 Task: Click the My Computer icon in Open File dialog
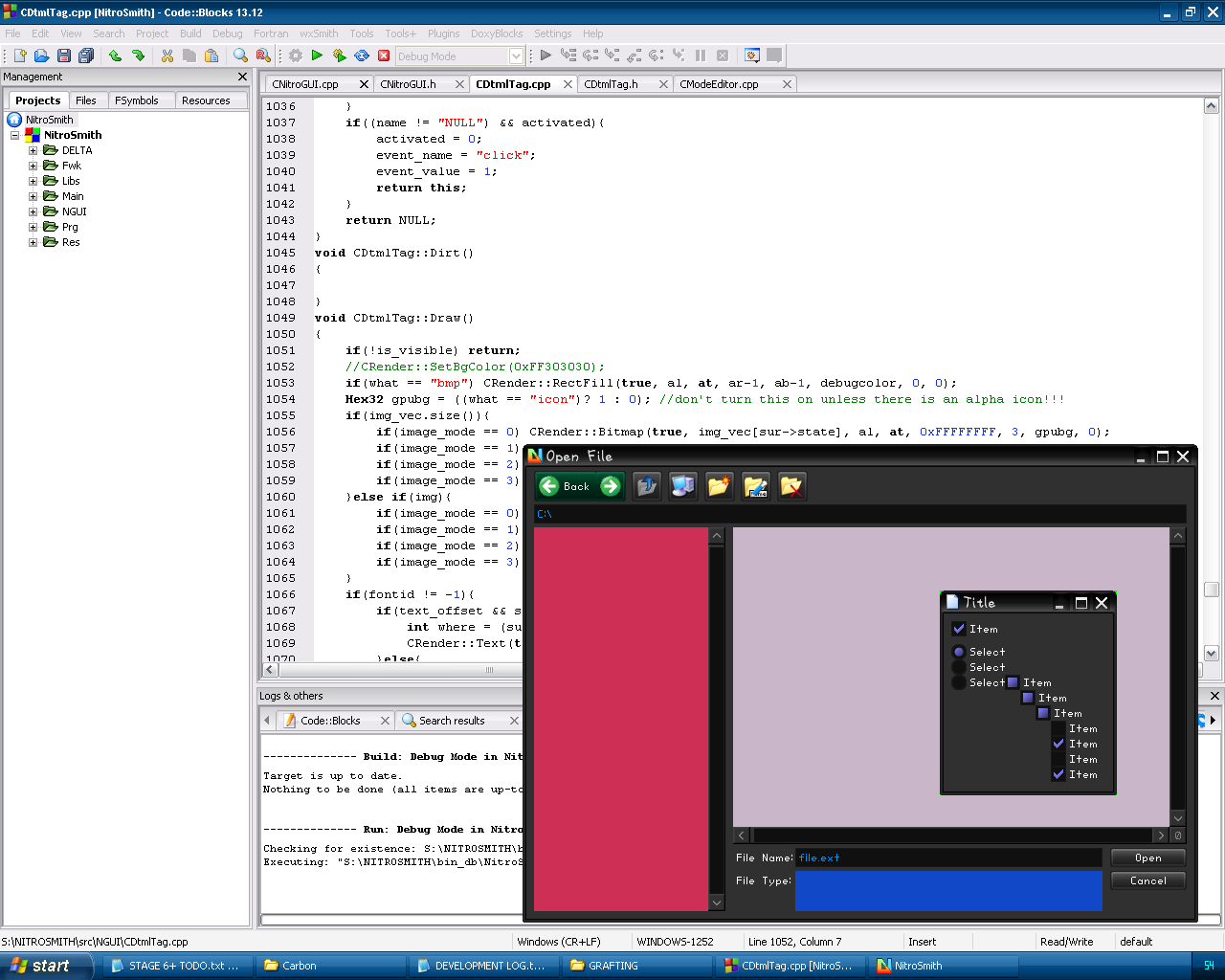coord(682,486)
